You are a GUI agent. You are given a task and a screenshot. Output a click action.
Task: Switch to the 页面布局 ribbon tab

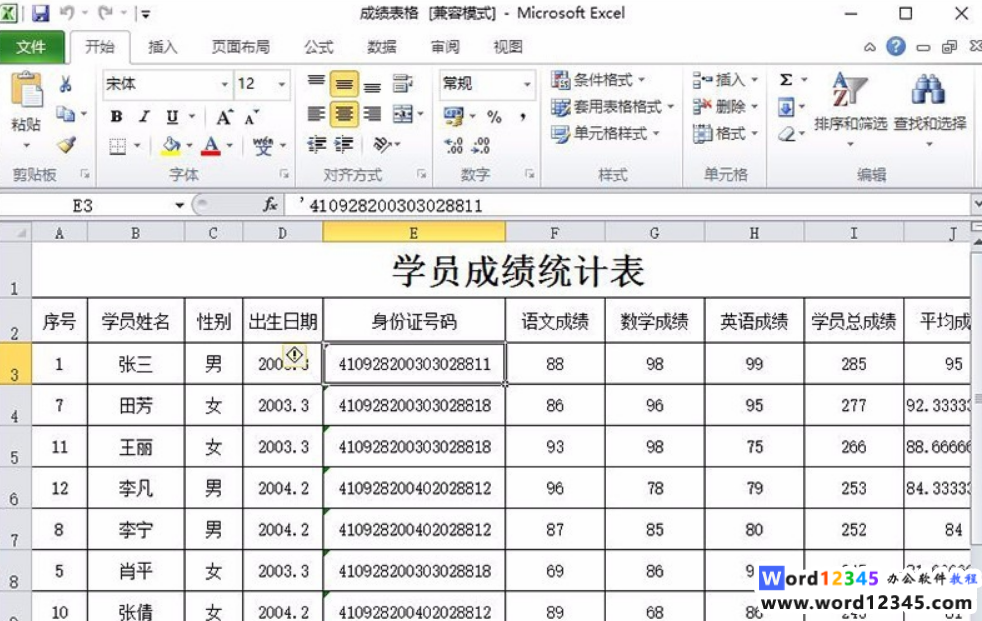pyautogui.click(x=240, y=47)
